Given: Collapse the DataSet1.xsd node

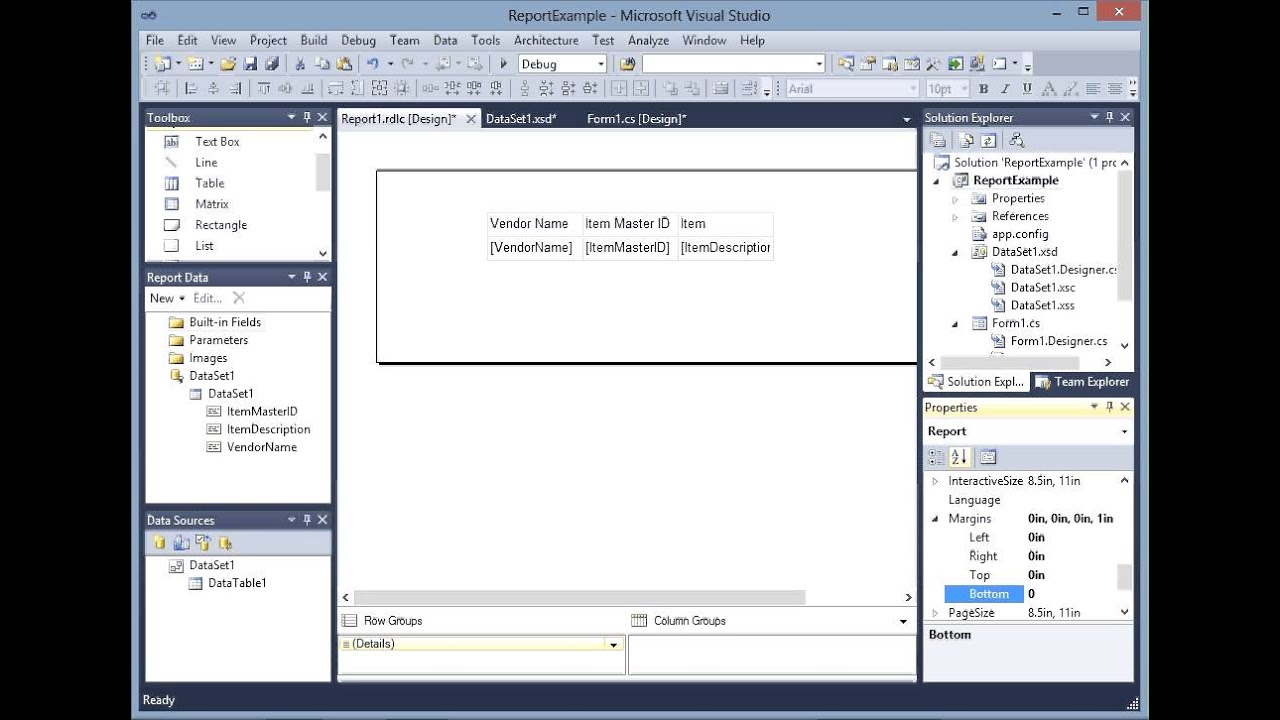Looking at the screenshot, I should coord(955,252).
